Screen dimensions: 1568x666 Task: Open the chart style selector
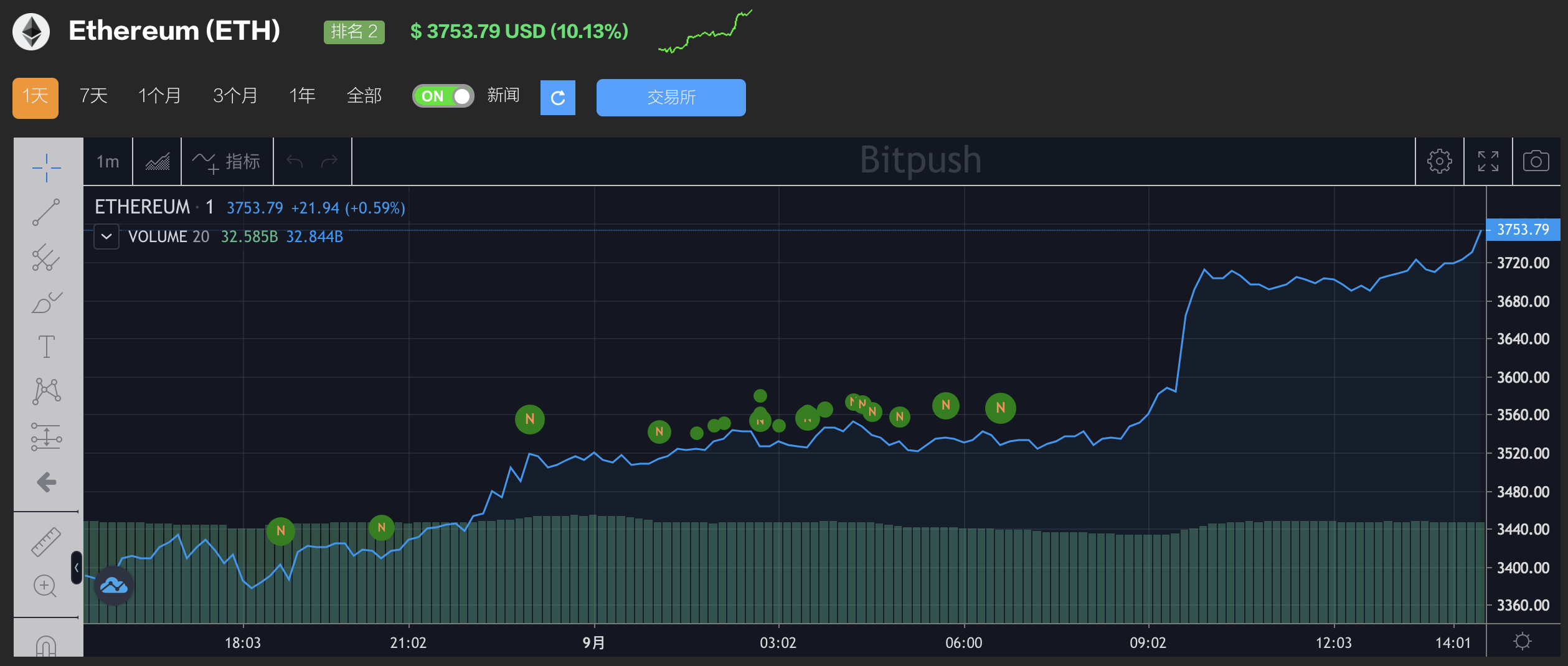(x=158, y=162)
